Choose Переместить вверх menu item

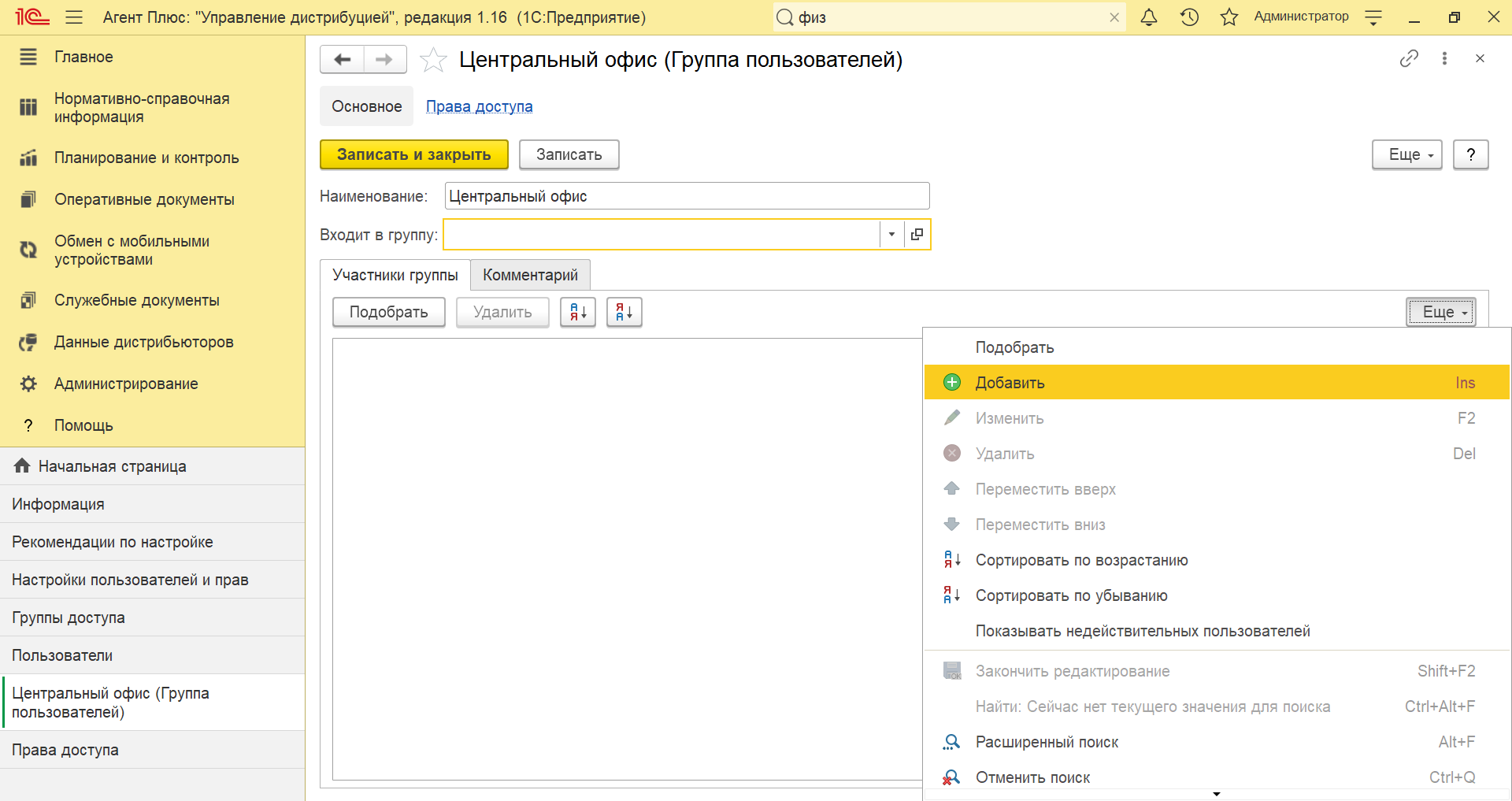click(1217, 489)
